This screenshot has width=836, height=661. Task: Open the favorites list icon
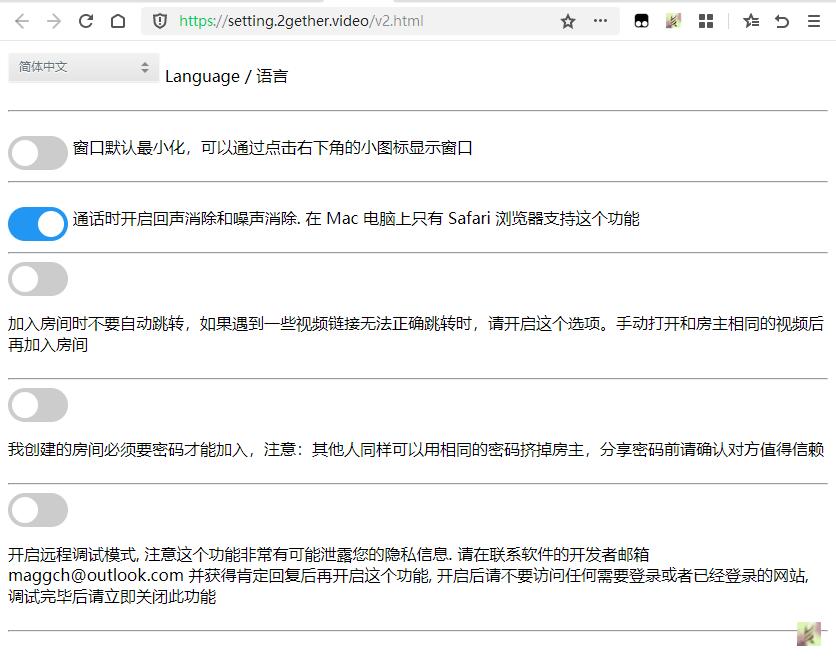click(x=751, y=21)
